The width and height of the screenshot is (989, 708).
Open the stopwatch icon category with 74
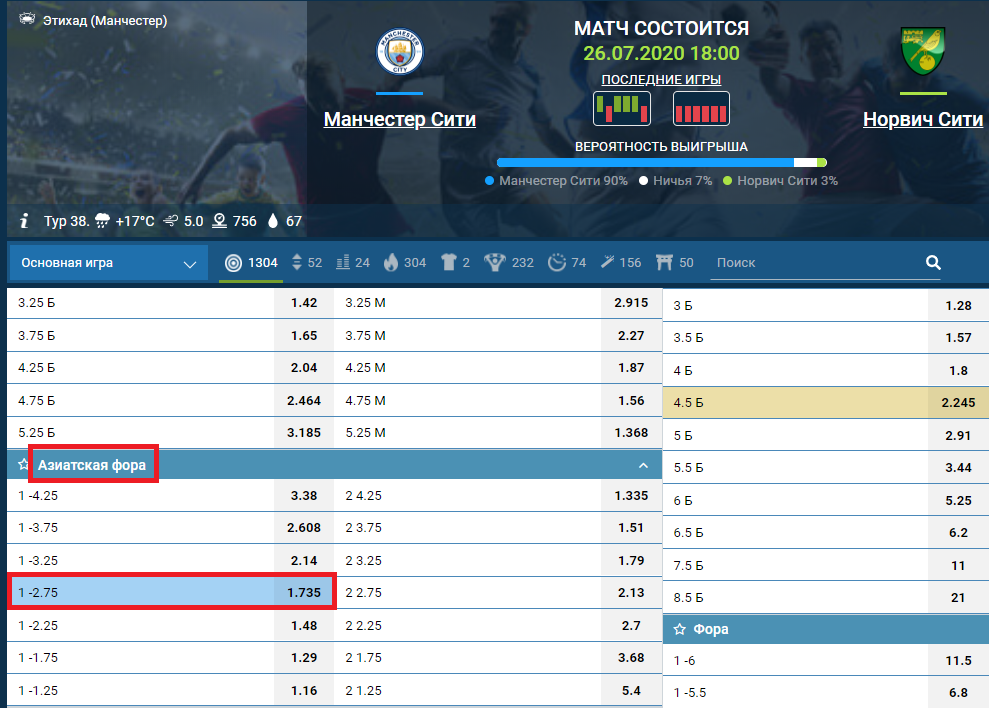[x=567, y=263]
